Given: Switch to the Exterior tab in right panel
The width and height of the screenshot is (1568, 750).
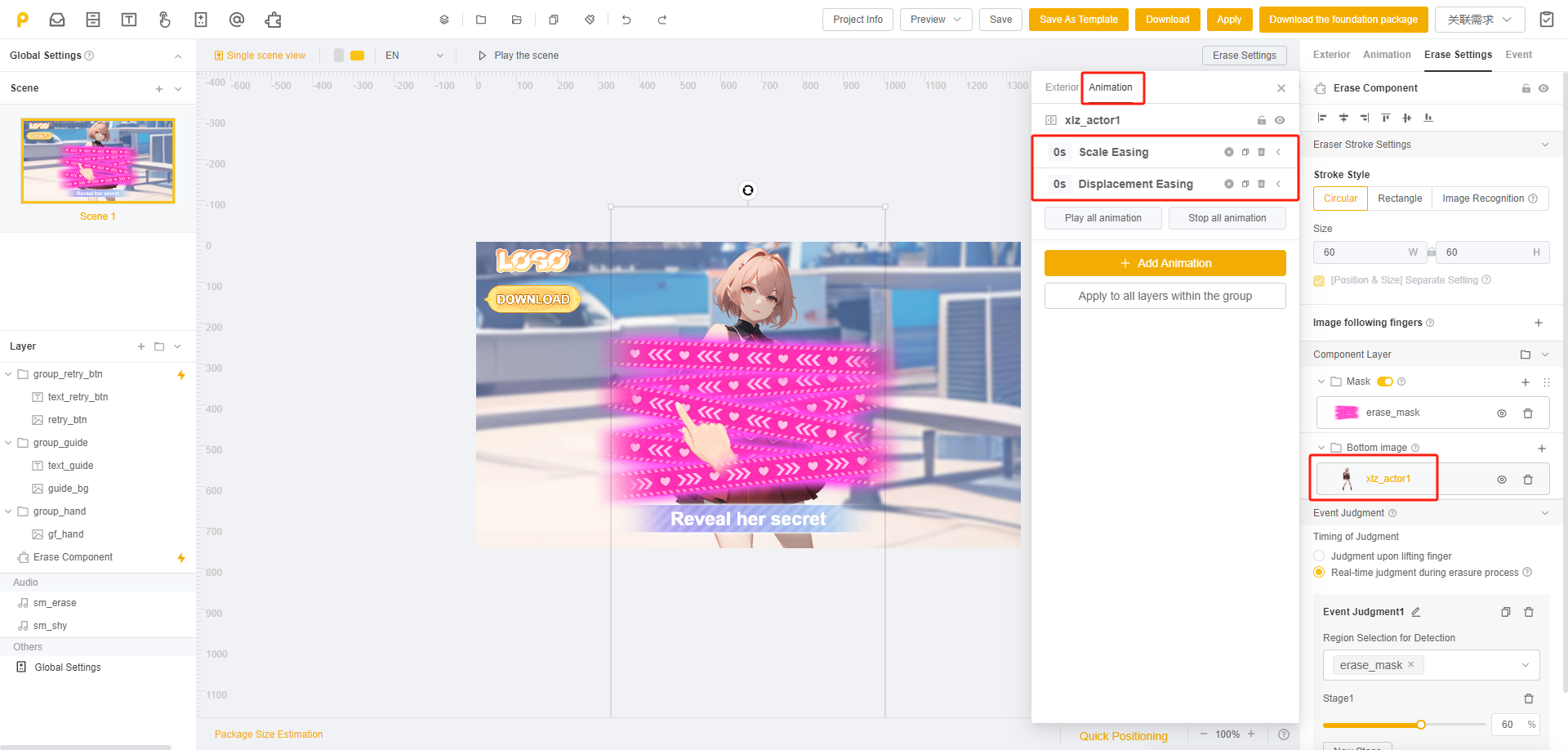Looking at the screenshot, I should pos(1332,55).
